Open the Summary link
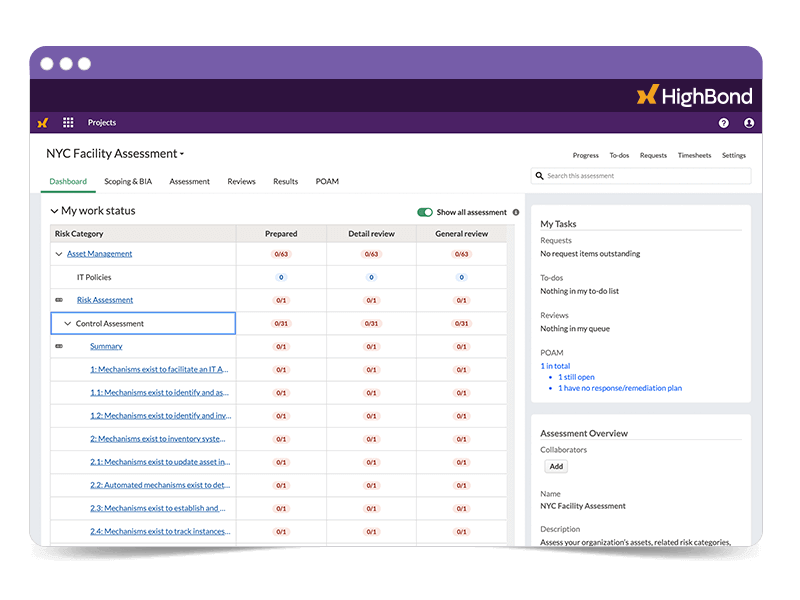The image size is (800, 600). pos(106,346)
